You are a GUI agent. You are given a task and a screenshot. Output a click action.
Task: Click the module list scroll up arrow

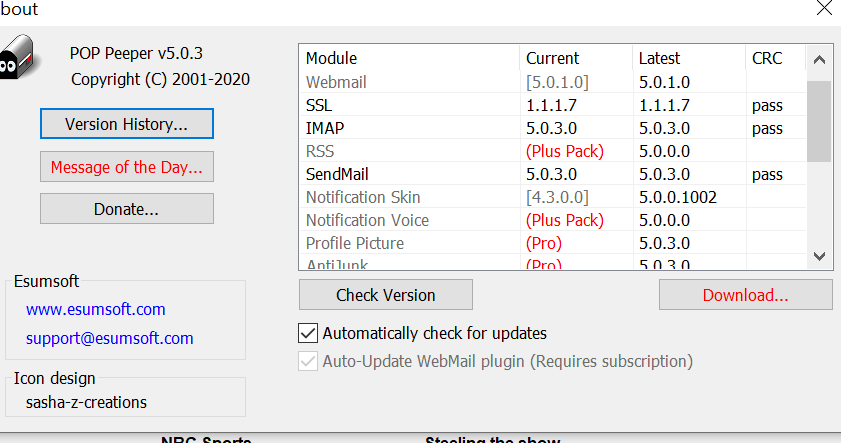click(x=819, y=60)
